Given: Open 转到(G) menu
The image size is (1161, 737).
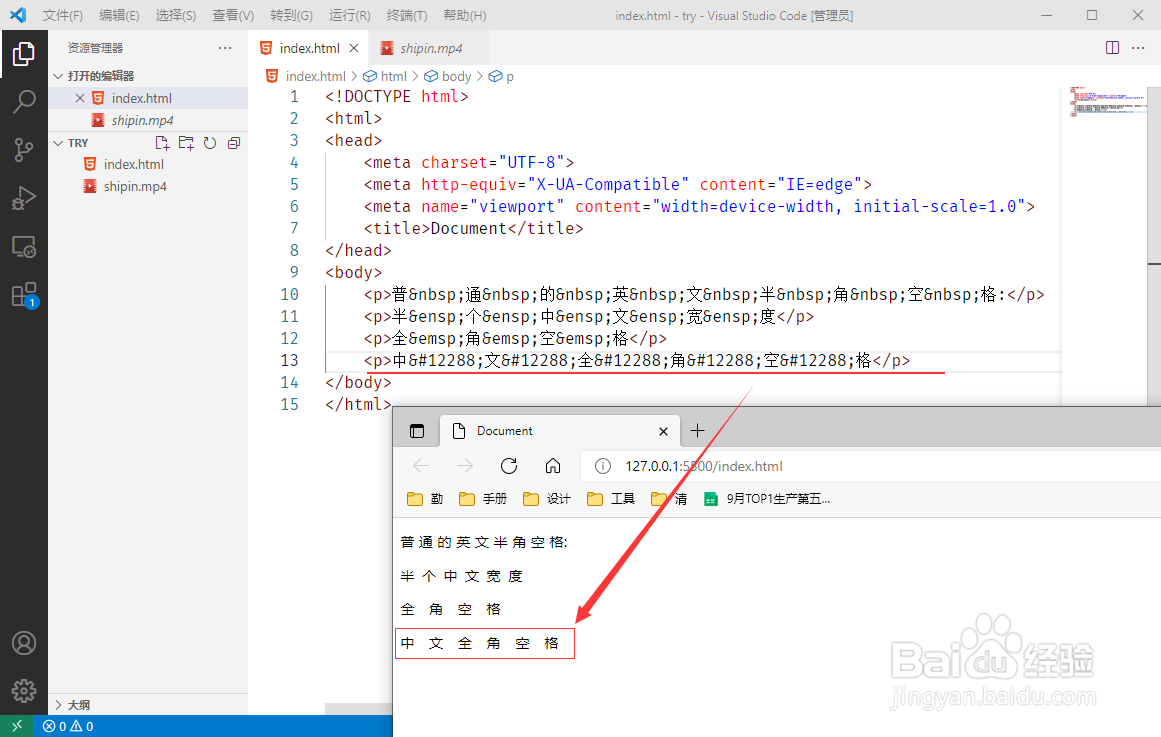Looking at the screenshot, I should point(291,16).
